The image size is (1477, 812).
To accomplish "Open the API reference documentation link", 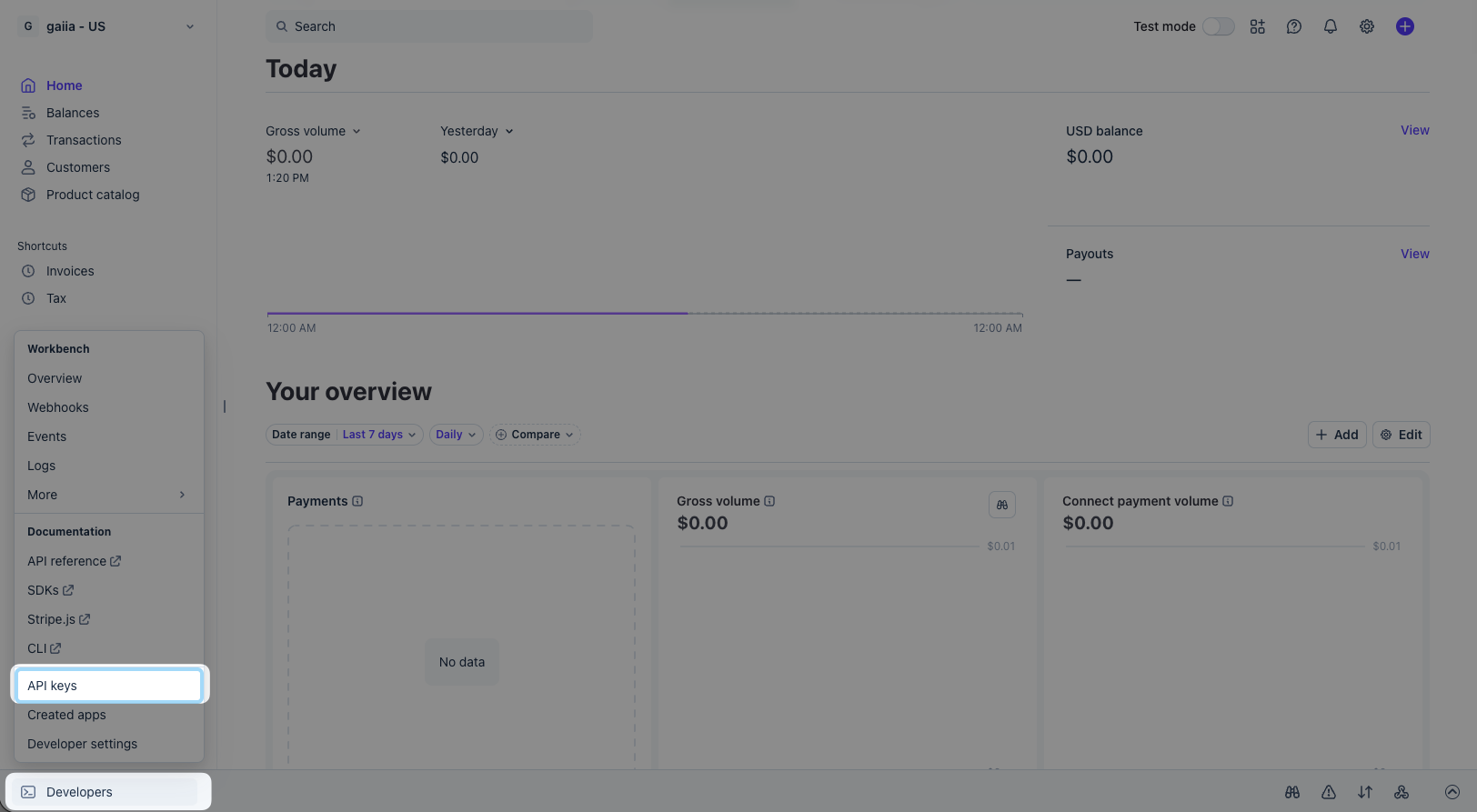I will [x=74, y=561].
